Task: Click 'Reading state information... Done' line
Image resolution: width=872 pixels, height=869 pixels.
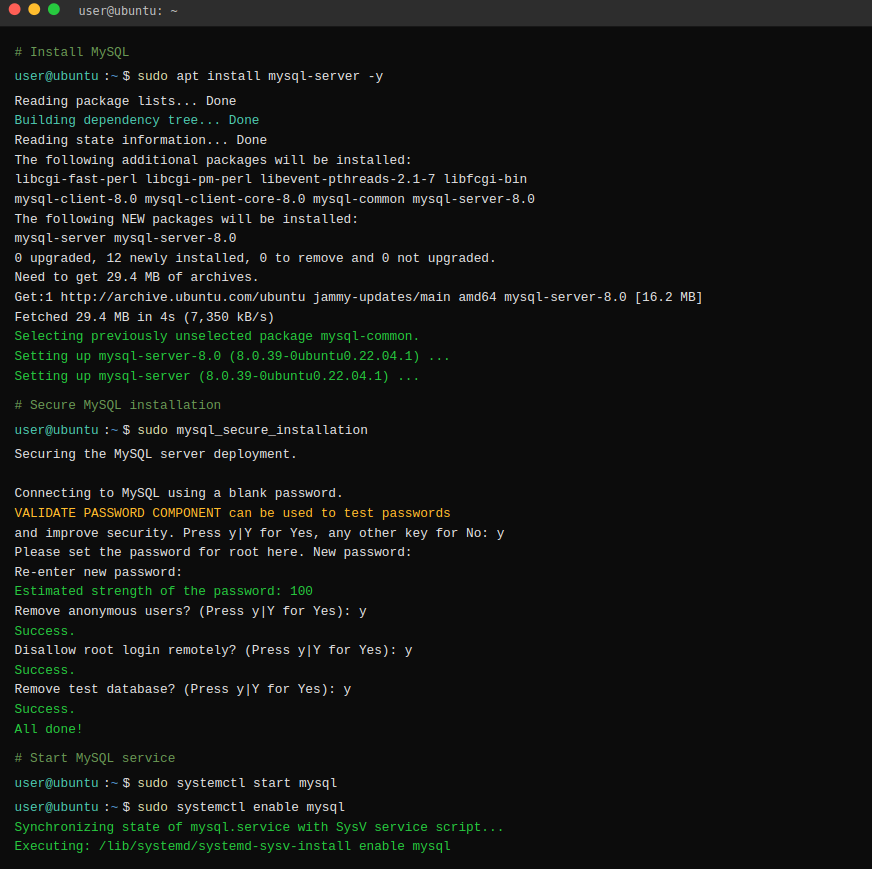Action: [141, 140]
